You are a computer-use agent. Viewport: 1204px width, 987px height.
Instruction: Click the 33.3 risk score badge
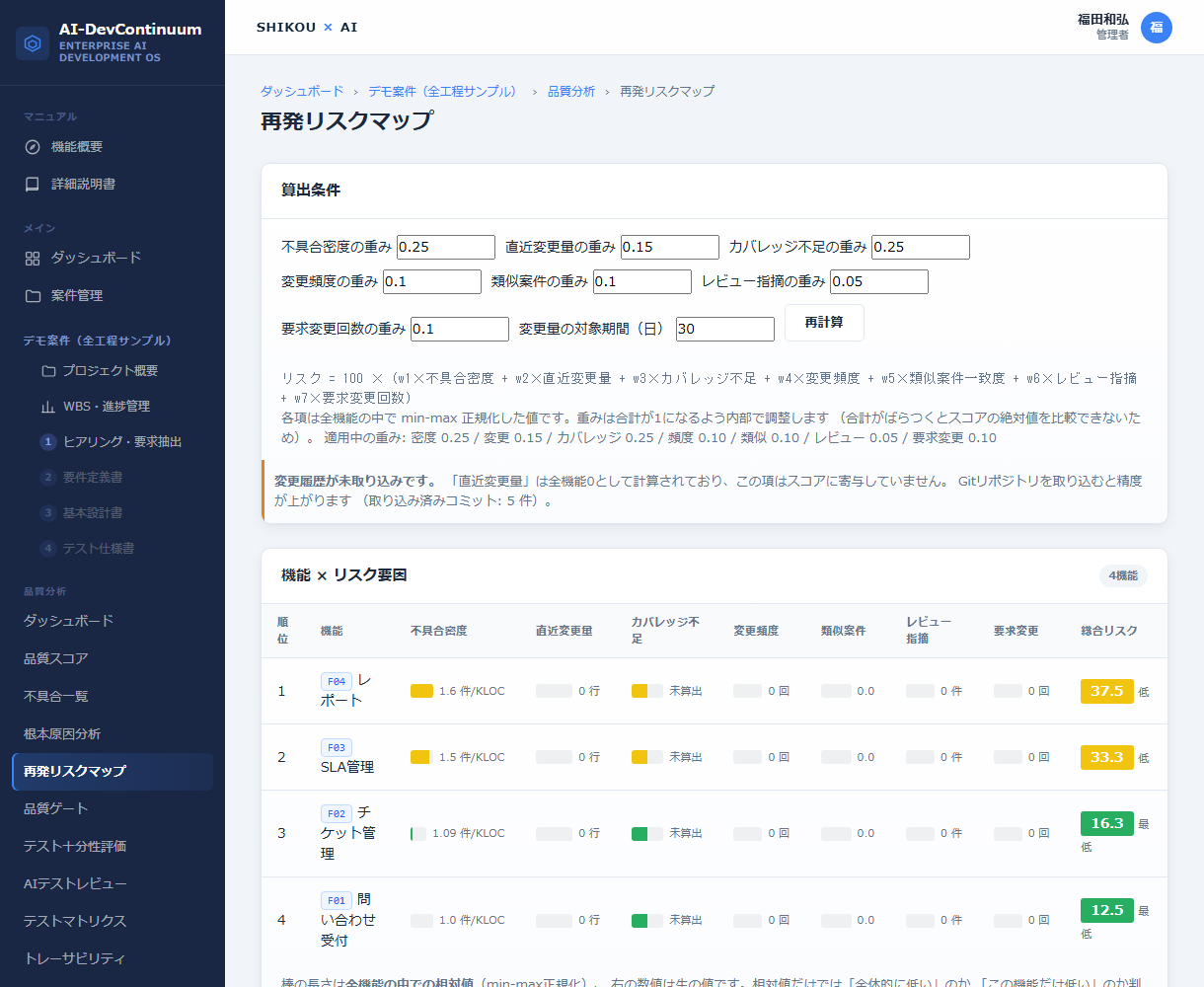pos(1107,757)
